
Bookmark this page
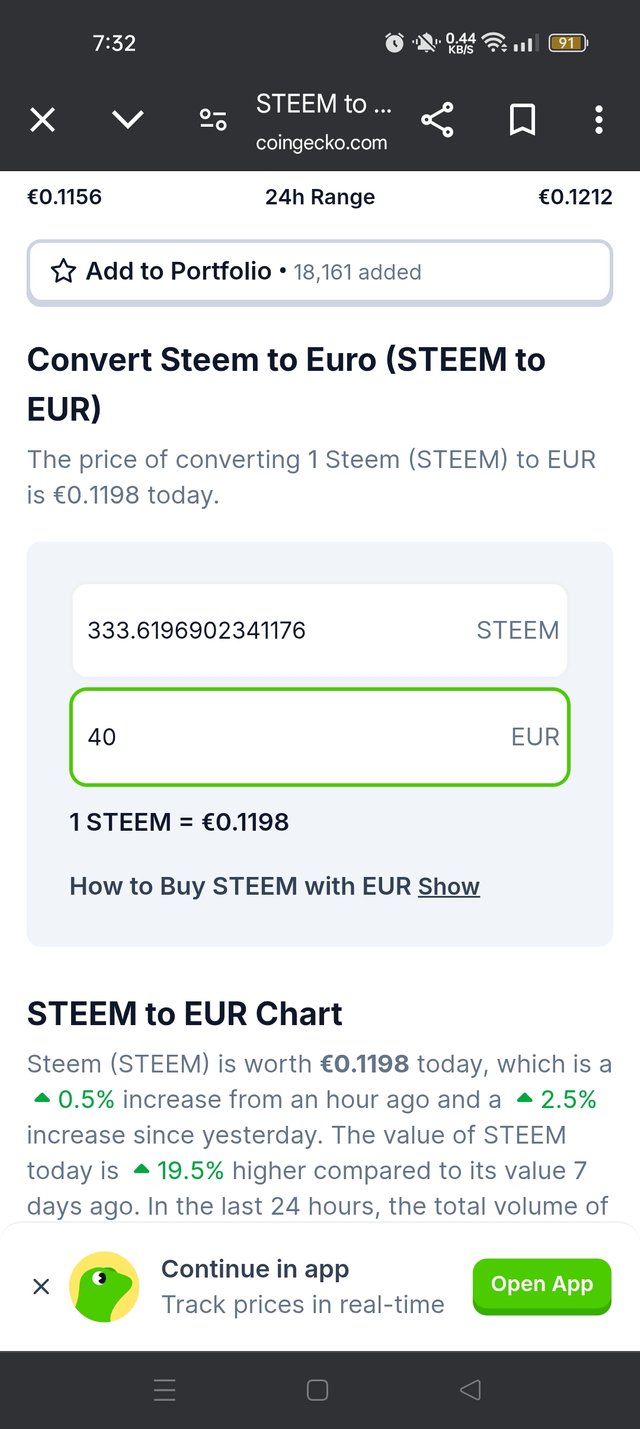[522, 121]
